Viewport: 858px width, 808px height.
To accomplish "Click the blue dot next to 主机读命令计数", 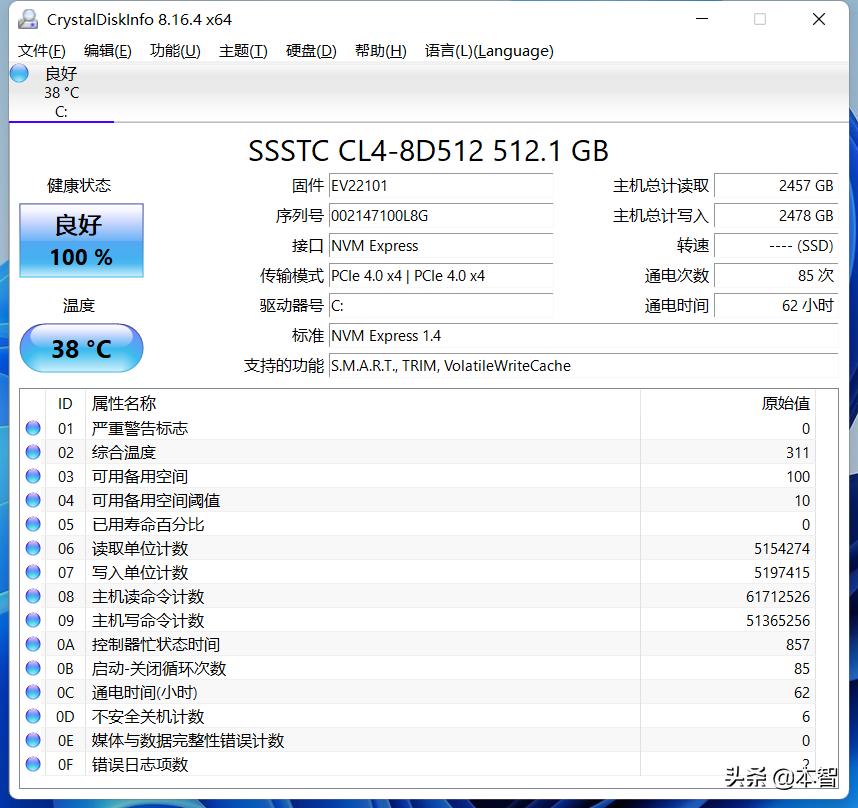I will [x=32, y=596].
